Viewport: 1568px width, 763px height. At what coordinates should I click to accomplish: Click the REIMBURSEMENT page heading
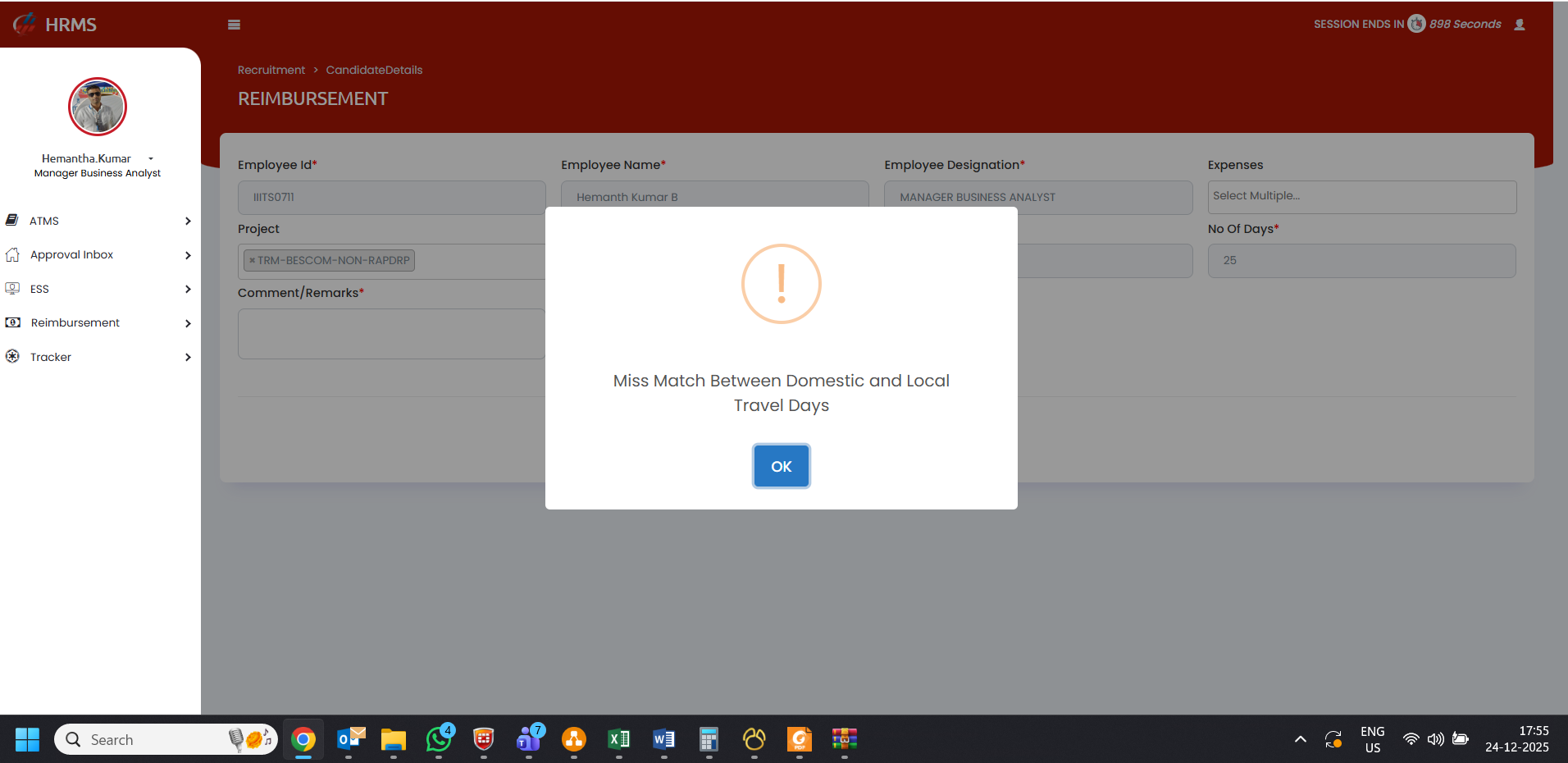pos(313,98)
